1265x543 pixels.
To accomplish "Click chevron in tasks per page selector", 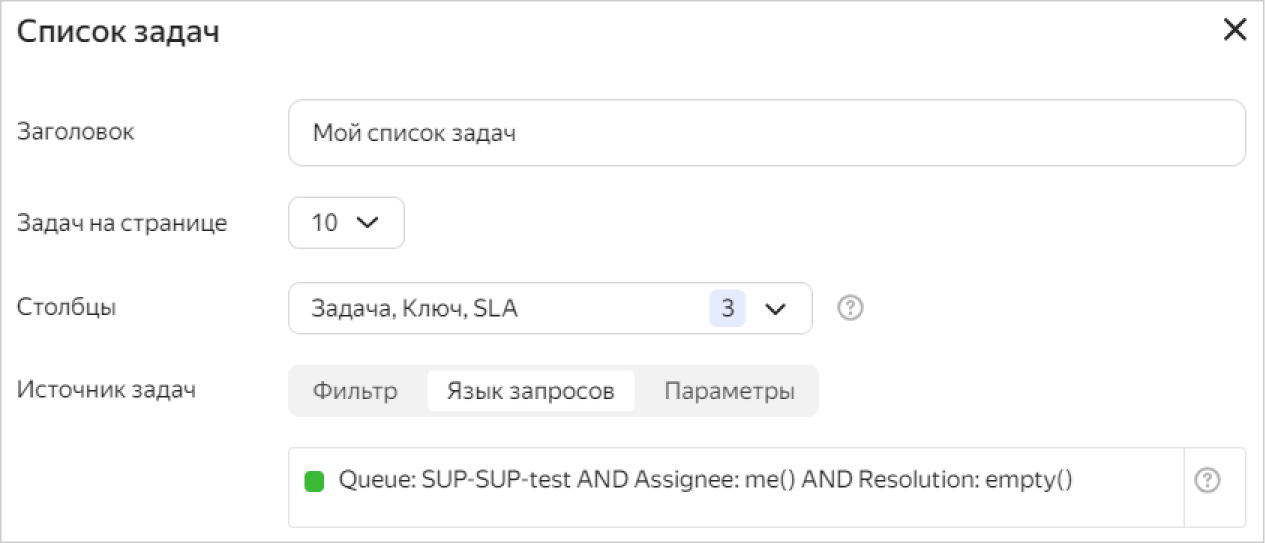I will pos(368,223).
